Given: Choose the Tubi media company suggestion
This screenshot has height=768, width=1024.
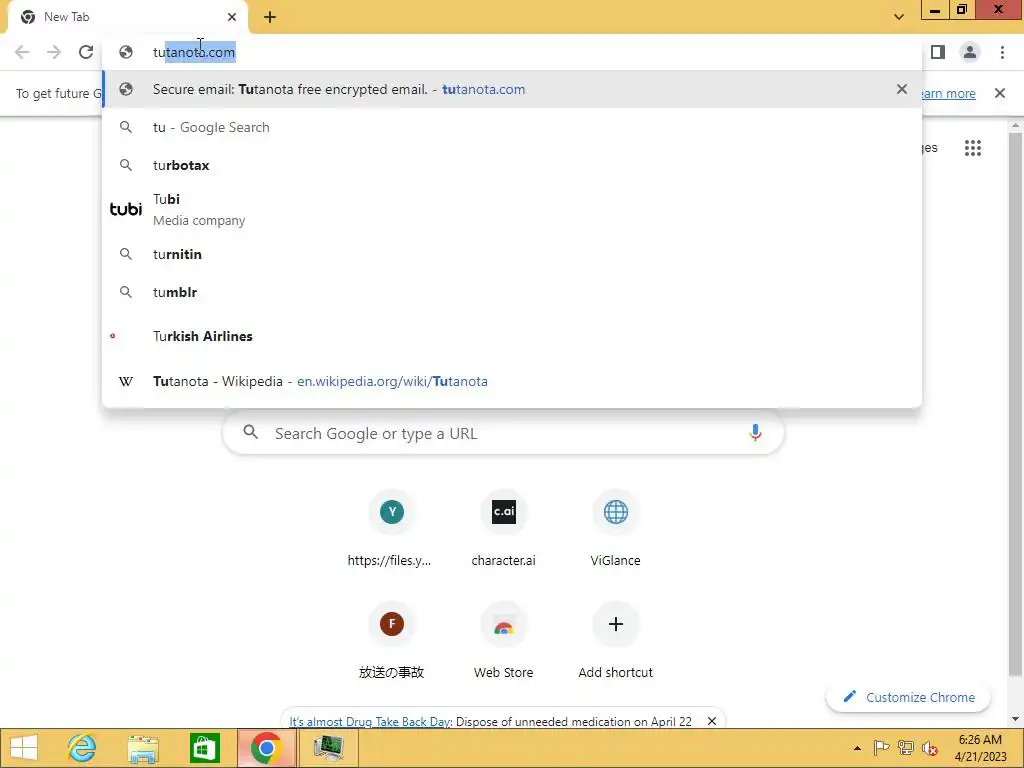Looking at the screenshot, I should point(512,210).
